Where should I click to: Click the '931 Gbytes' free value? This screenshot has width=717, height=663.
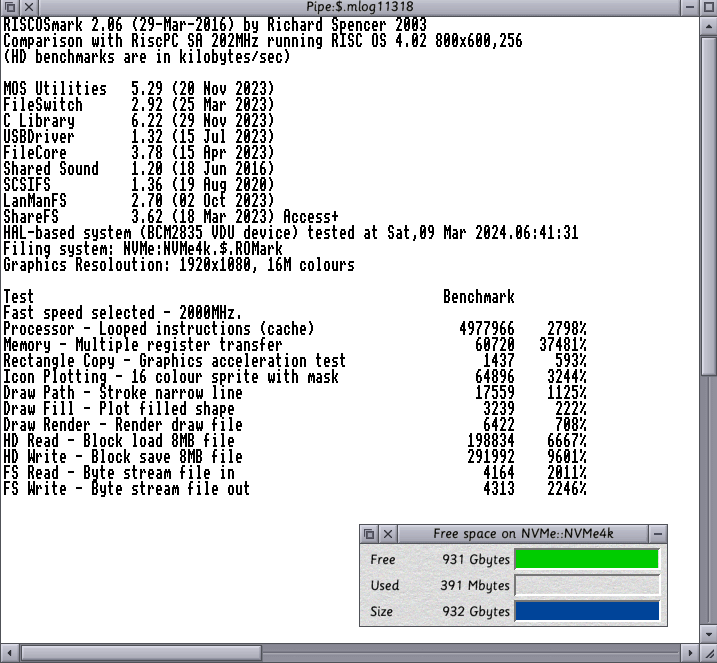[x=476, y=559]
